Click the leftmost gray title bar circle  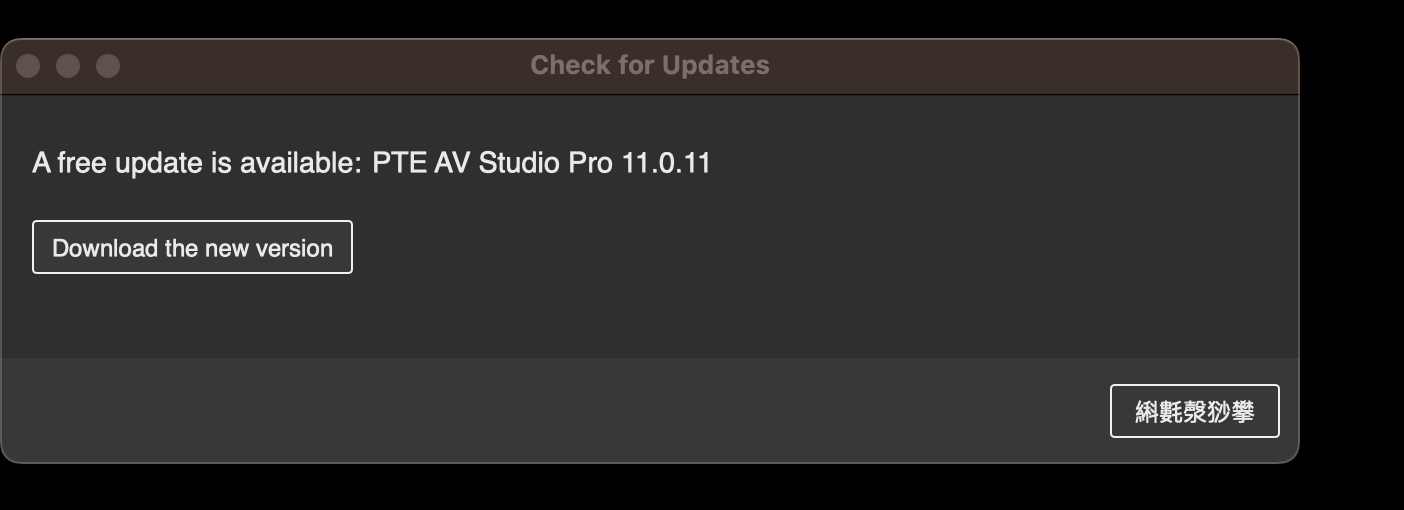coord(28,66)
